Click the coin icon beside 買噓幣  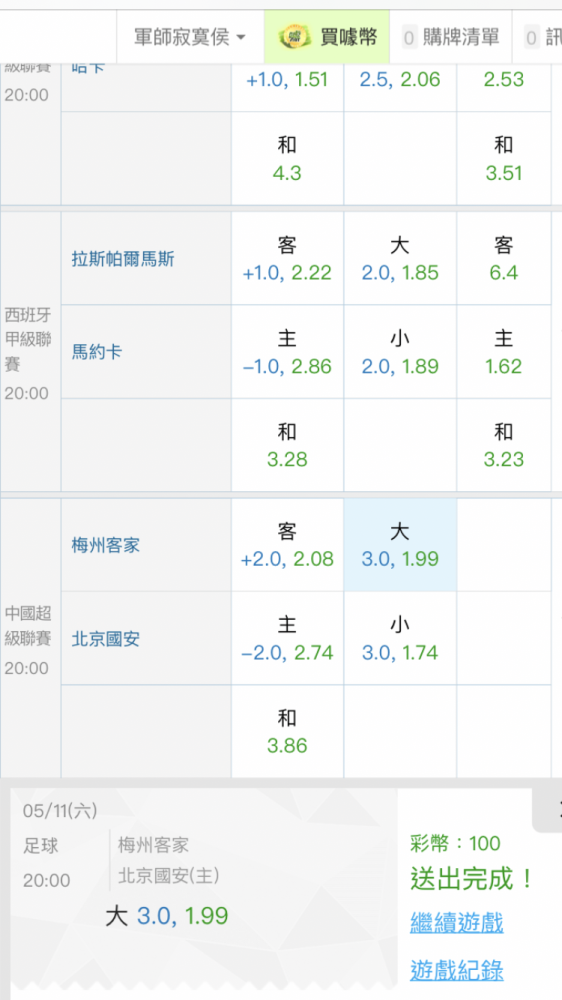click(295, 37)
